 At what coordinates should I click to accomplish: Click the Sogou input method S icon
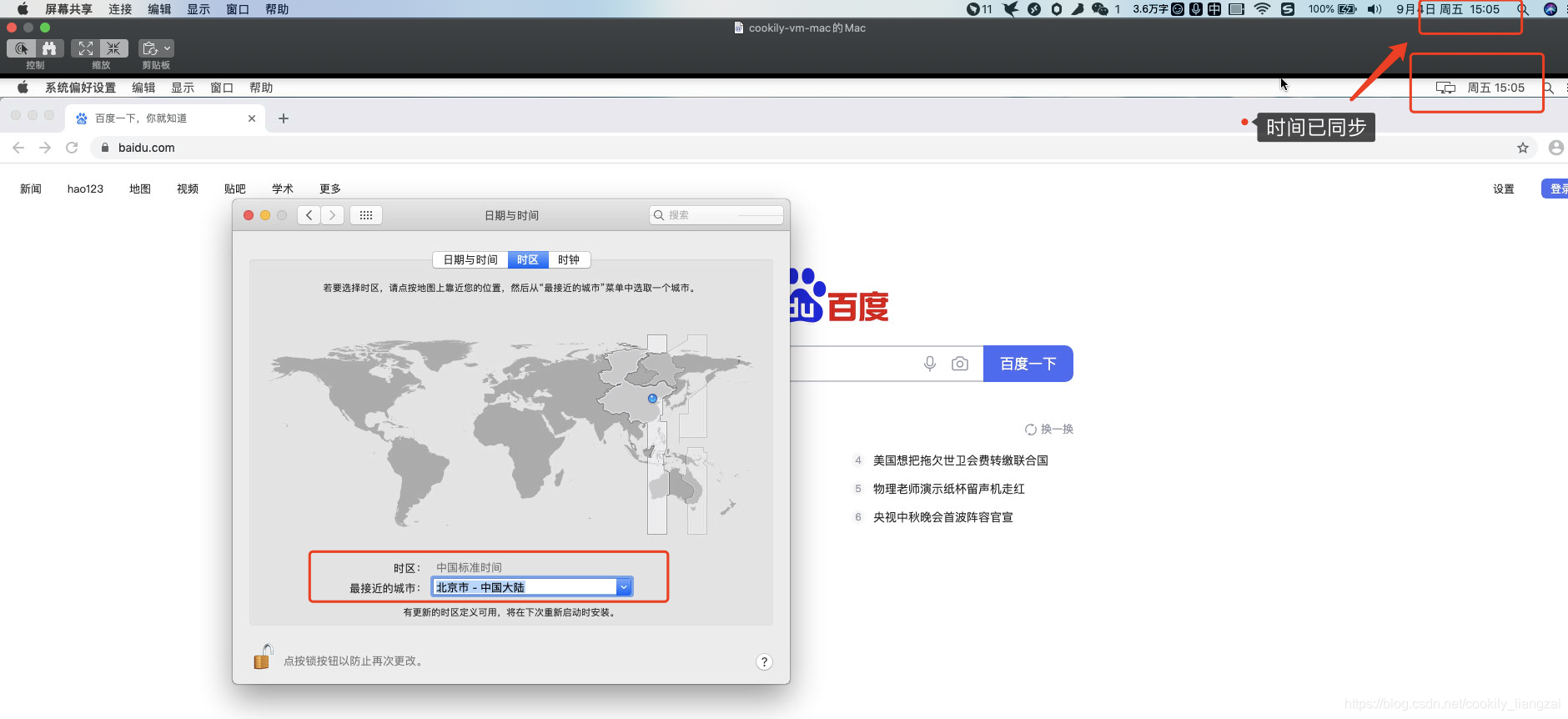click(1288, 9)
